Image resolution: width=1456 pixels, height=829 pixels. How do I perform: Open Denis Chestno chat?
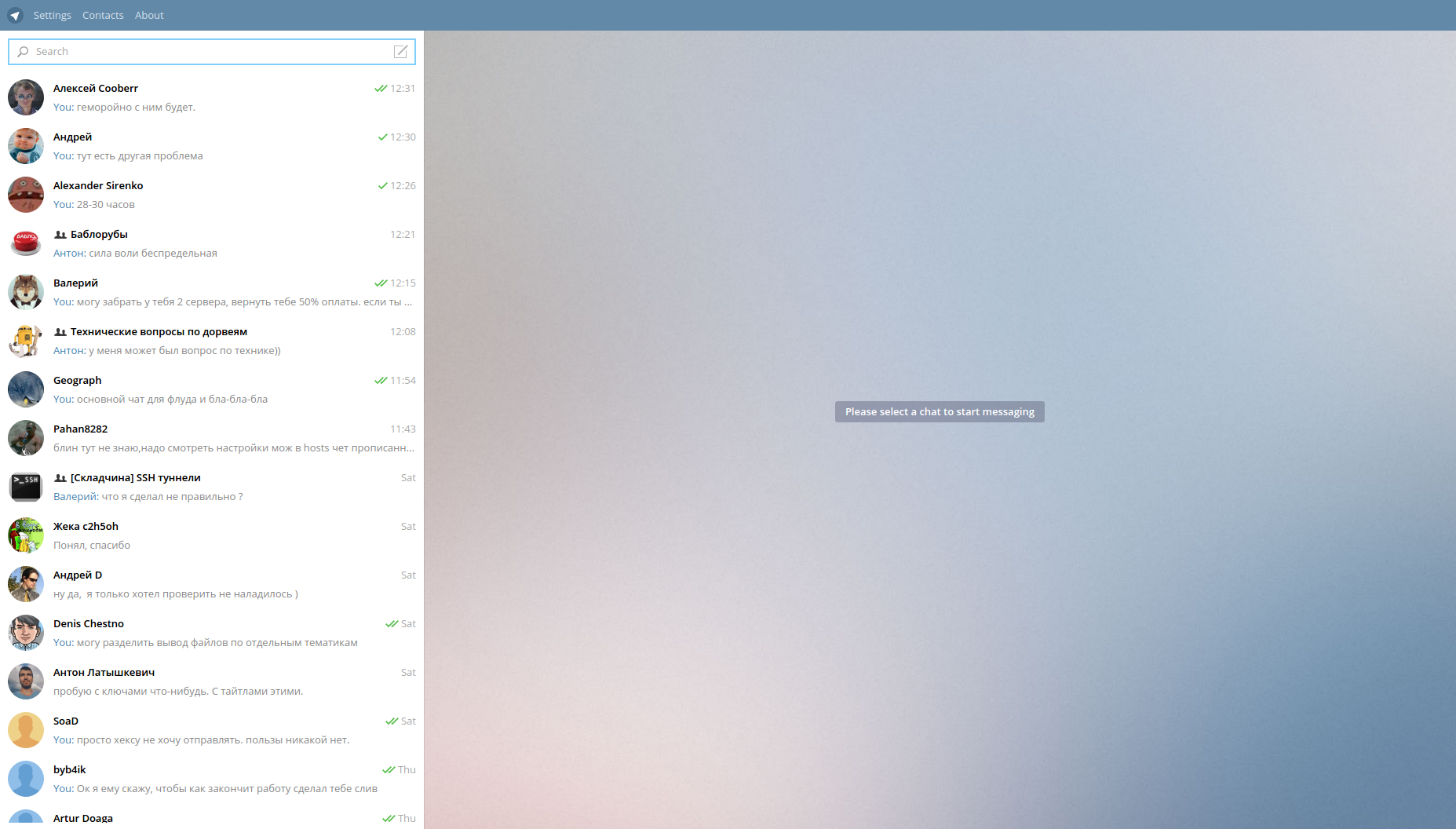tap(212, 633)
